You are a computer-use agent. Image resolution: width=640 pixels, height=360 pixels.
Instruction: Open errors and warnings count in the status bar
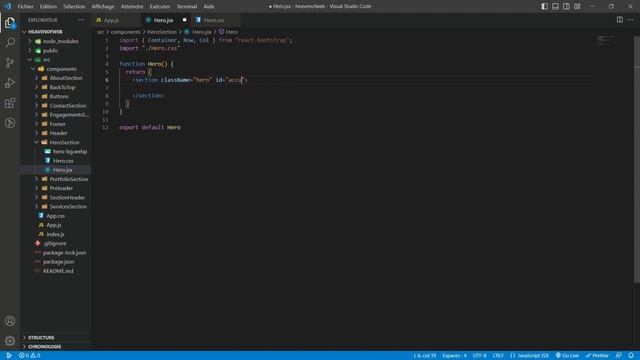(29, 356)
